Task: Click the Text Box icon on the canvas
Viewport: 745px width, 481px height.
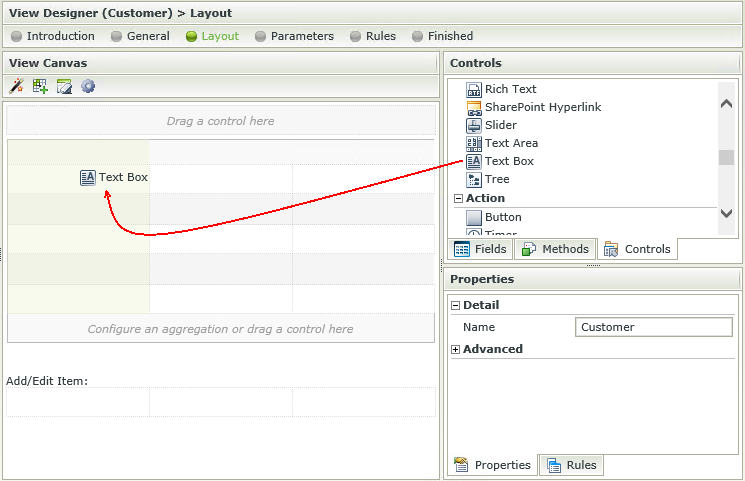Action: (x=87, y=177)
